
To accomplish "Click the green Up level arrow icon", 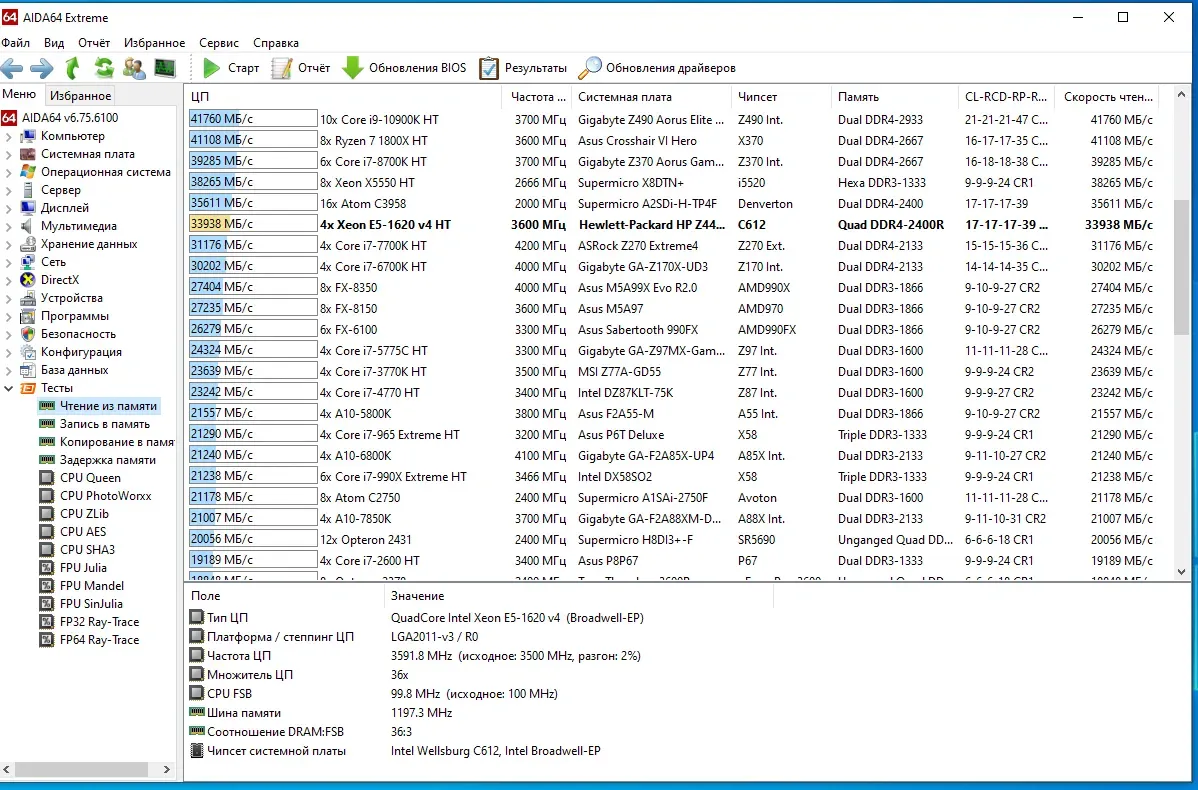I will point(72,68).
